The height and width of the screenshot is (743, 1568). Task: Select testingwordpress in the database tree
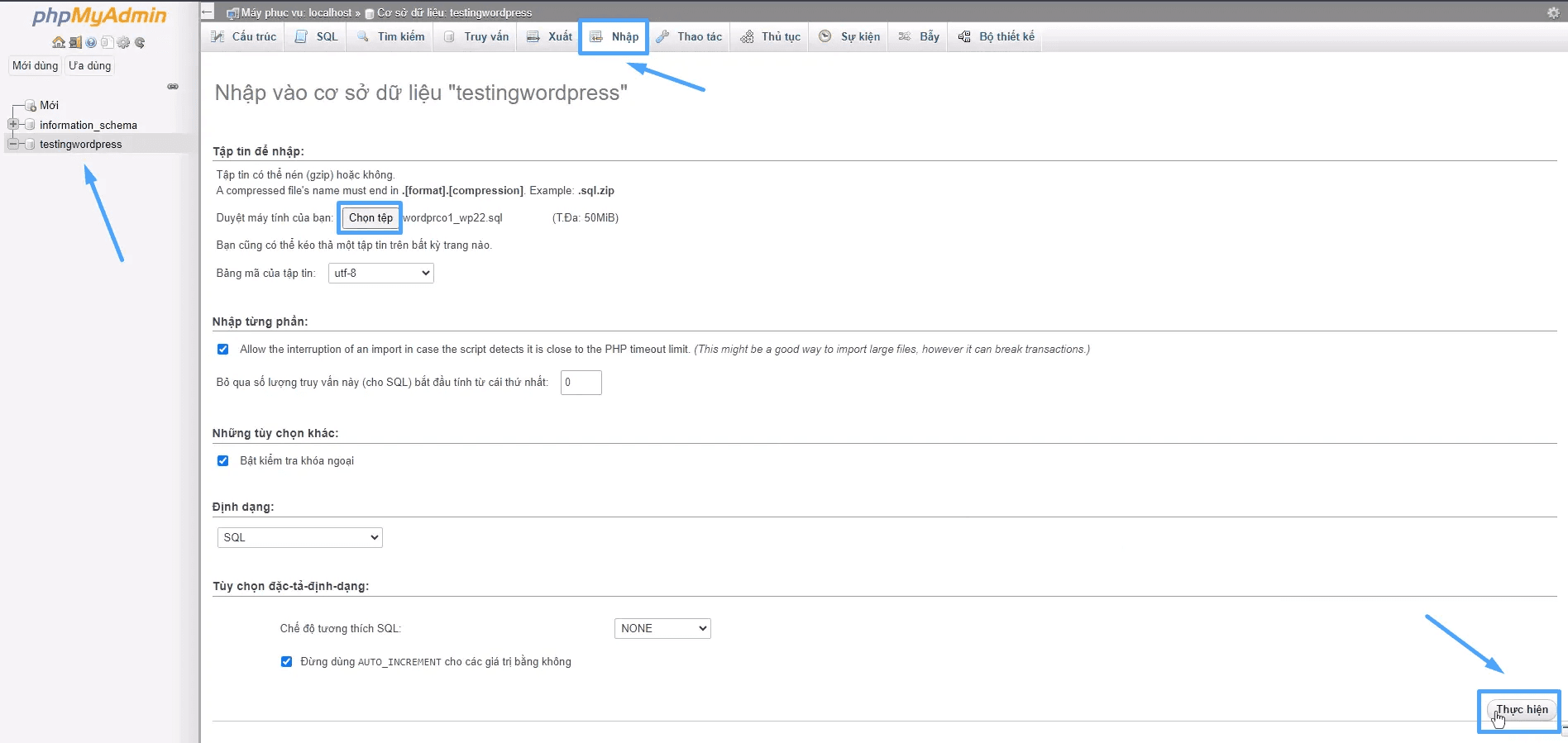tap(80, 144)
